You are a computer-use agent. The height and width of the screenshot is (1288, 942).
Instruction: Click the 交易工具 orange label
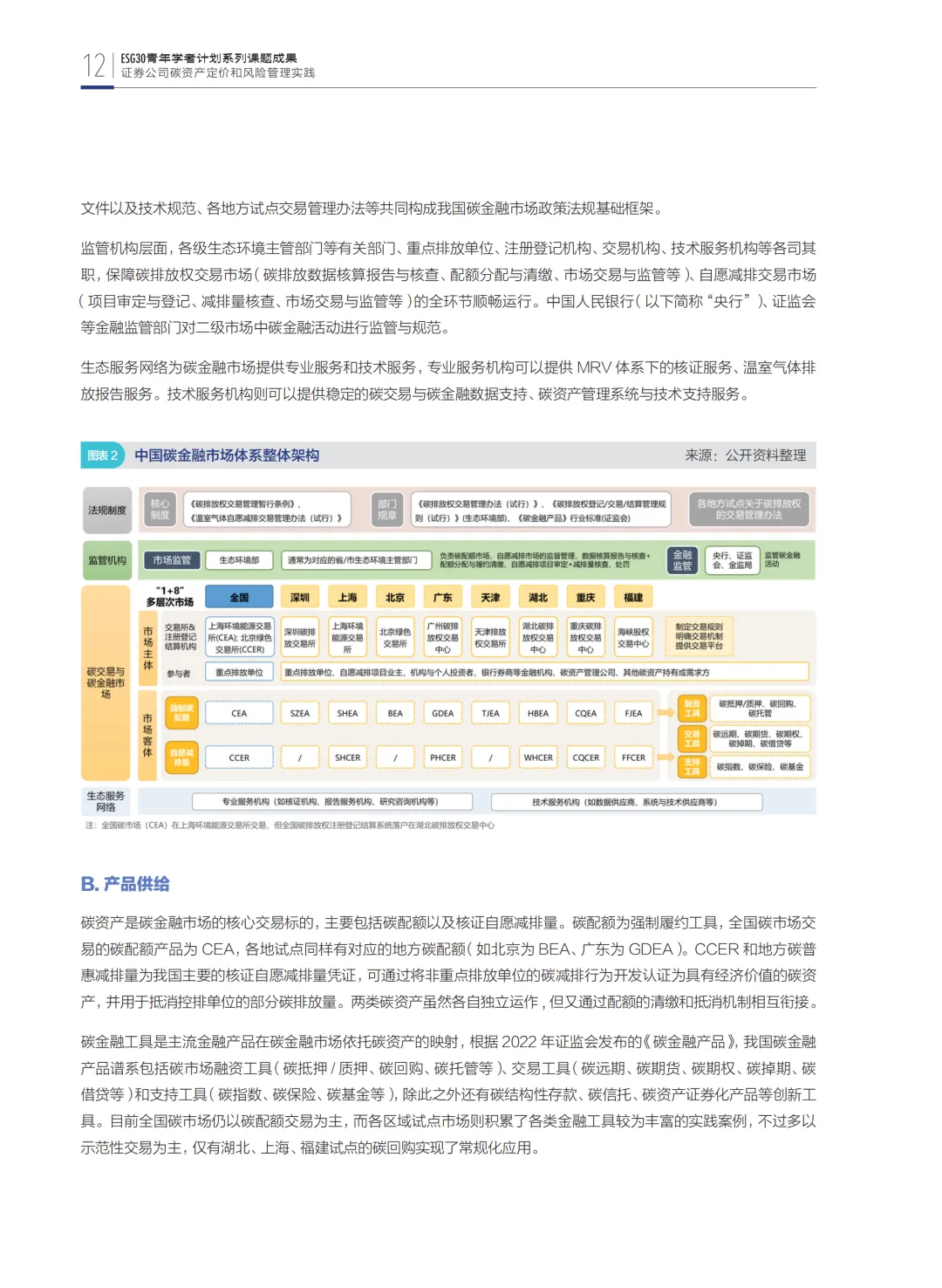692,738
